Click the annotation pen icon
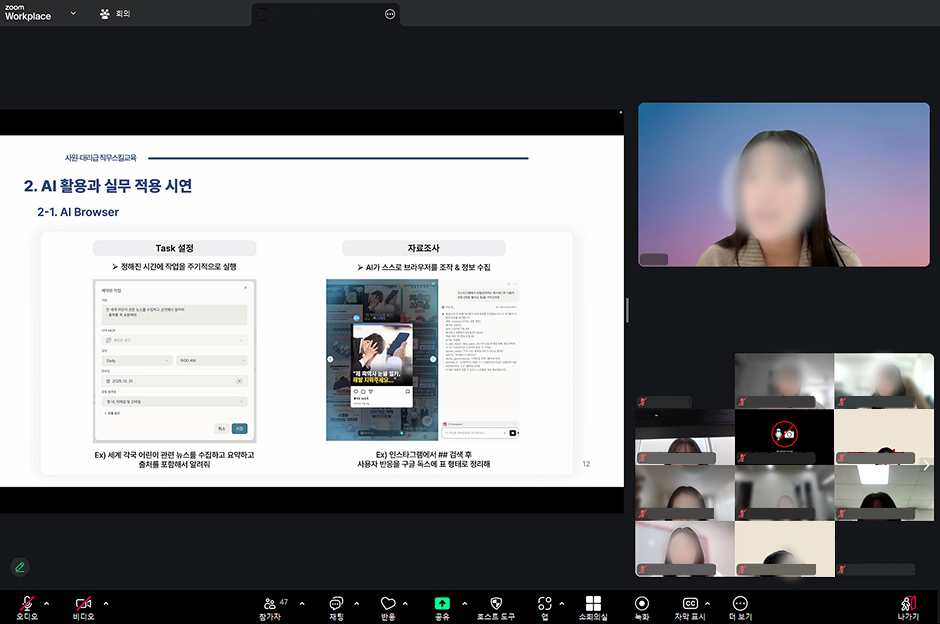Screen dimensions: 940x624 point(19,566)
